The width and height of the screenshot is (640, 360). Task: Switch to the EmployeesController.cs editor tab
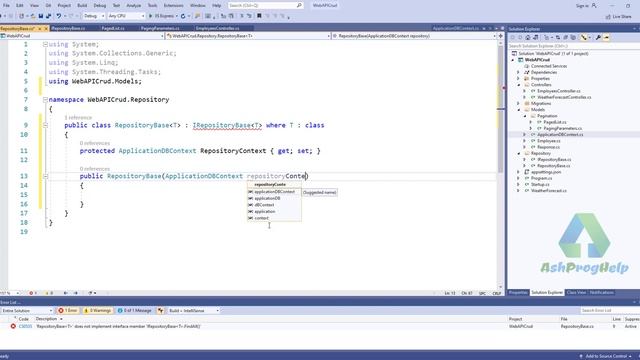coord(218,28)
